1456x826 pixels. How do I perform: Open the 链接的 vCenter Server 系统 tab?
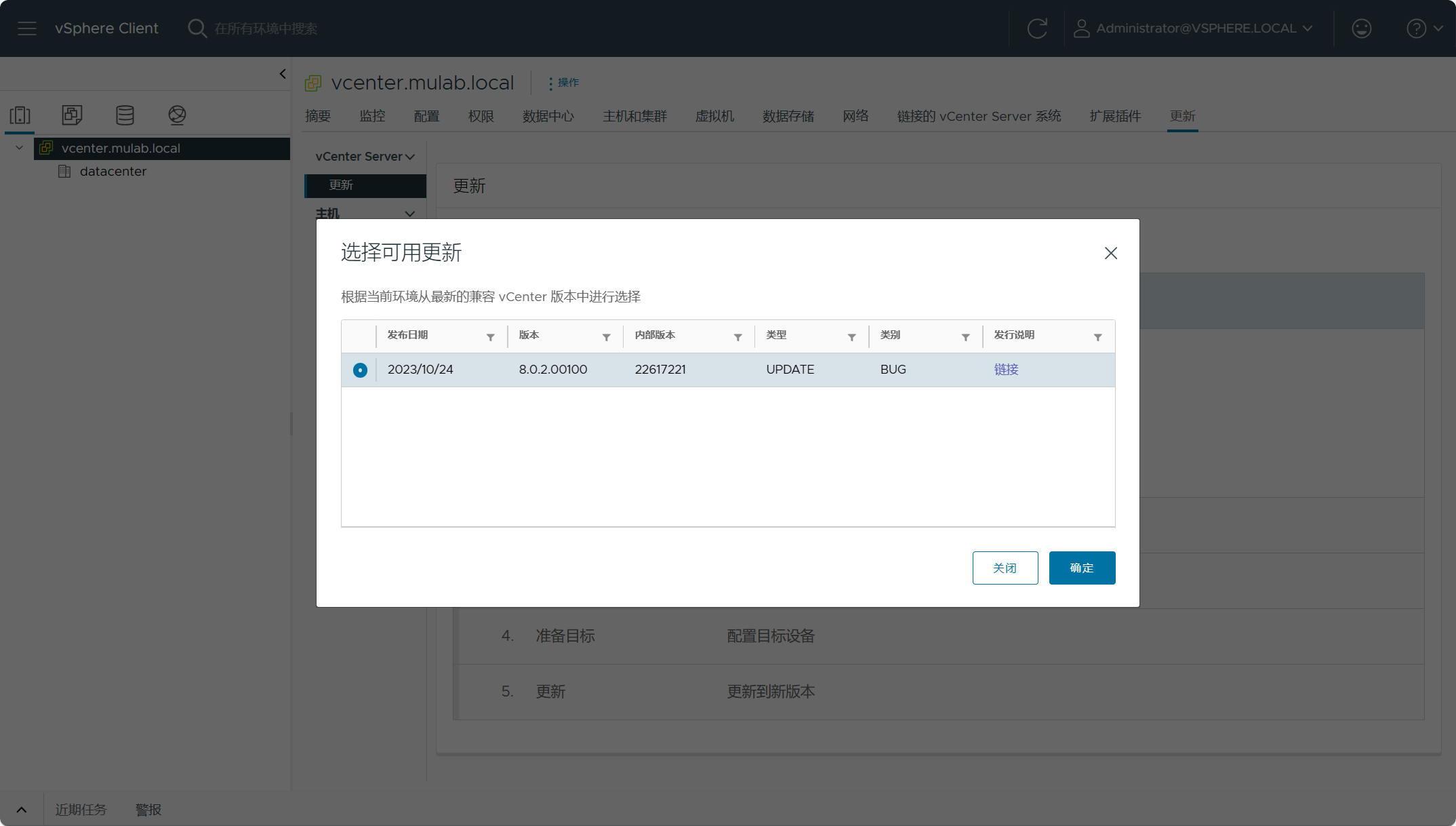click(979, 116)
